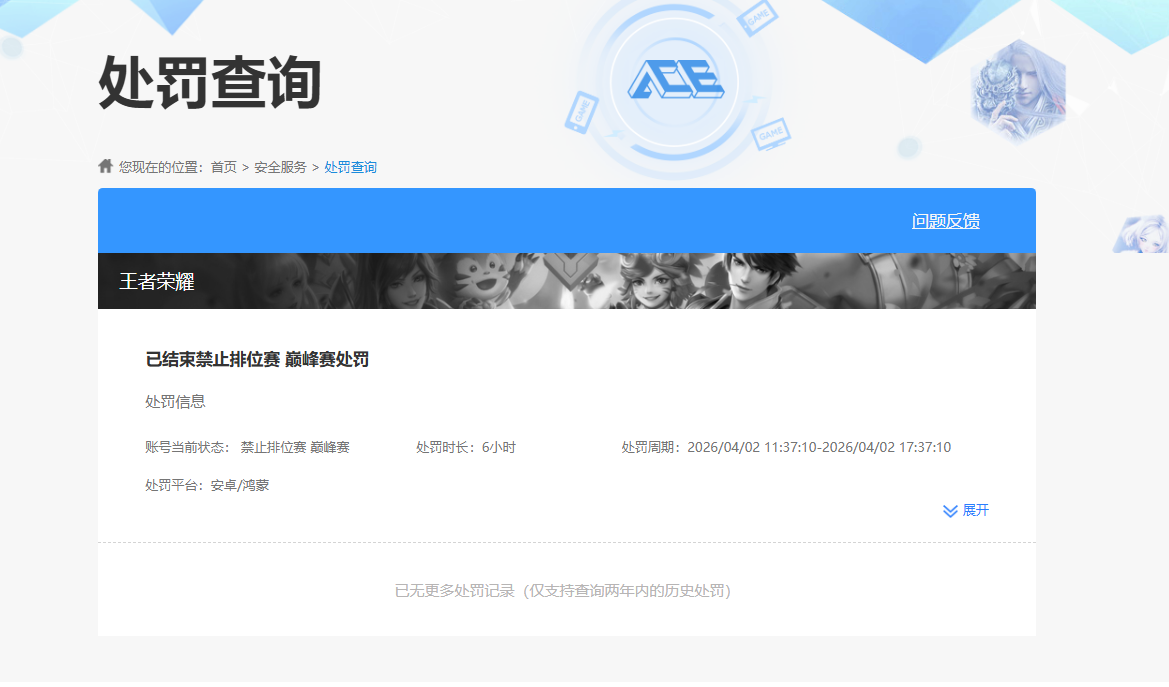The width and height of the screenshot is (1169, 687).
Task: Click the ACE logo in the header
Action: [675, 80]
